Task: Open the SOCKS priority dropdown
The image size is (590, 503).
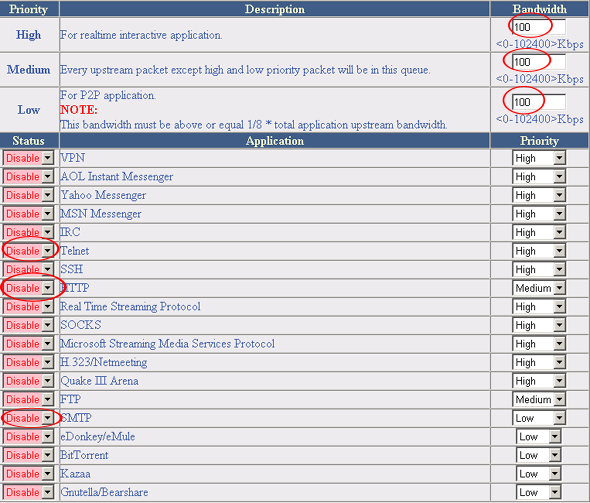Action: coord(539,325)
